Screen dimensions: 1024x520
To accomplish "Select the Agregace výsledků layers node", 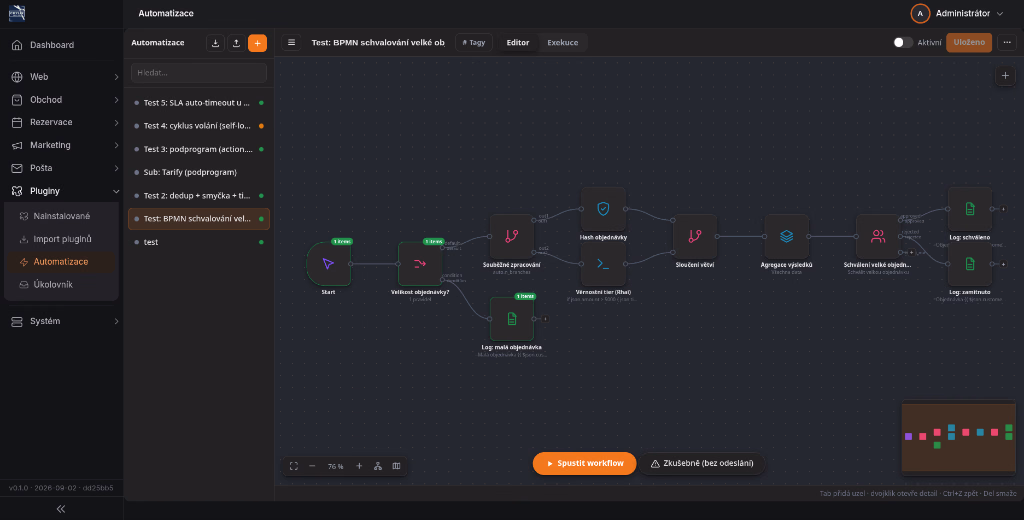I will click(786, 236).
